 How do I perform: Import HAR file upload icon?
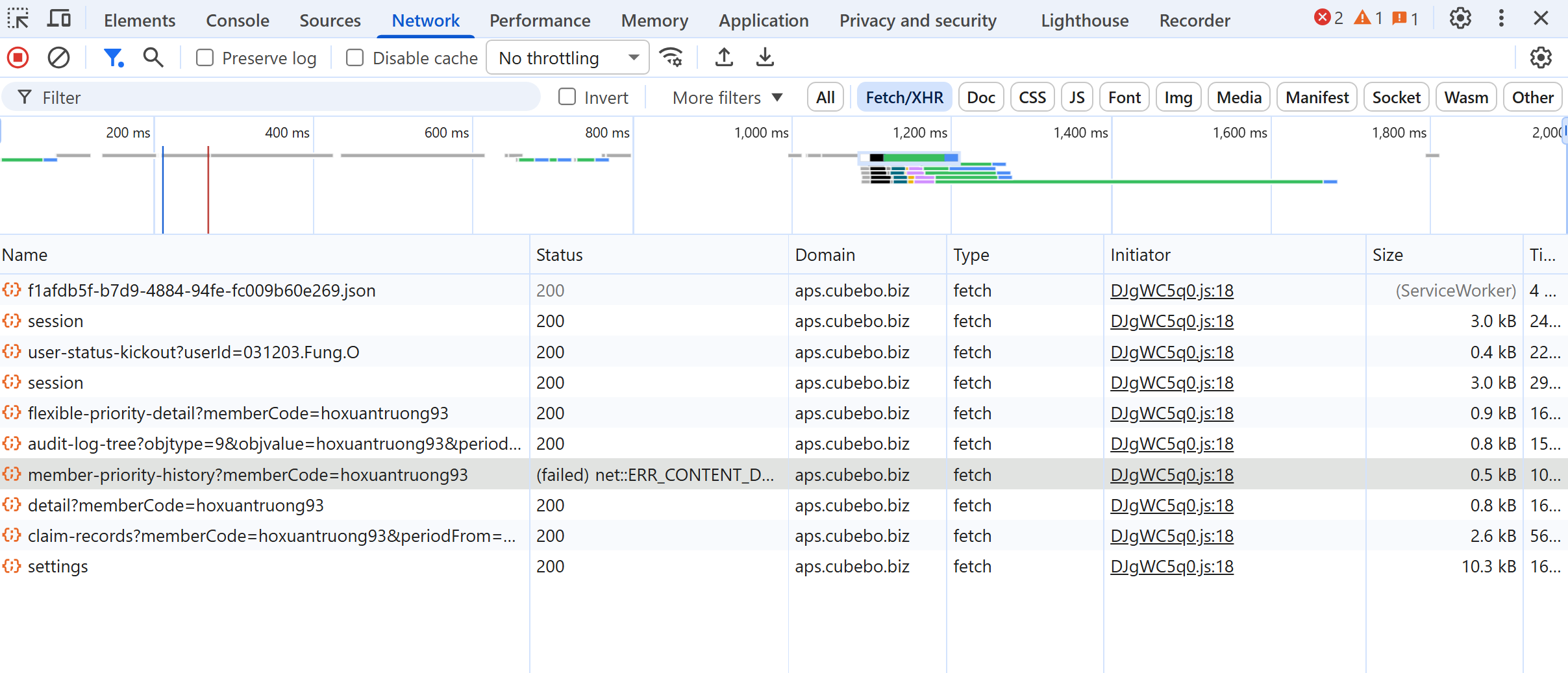click(724, 58)
